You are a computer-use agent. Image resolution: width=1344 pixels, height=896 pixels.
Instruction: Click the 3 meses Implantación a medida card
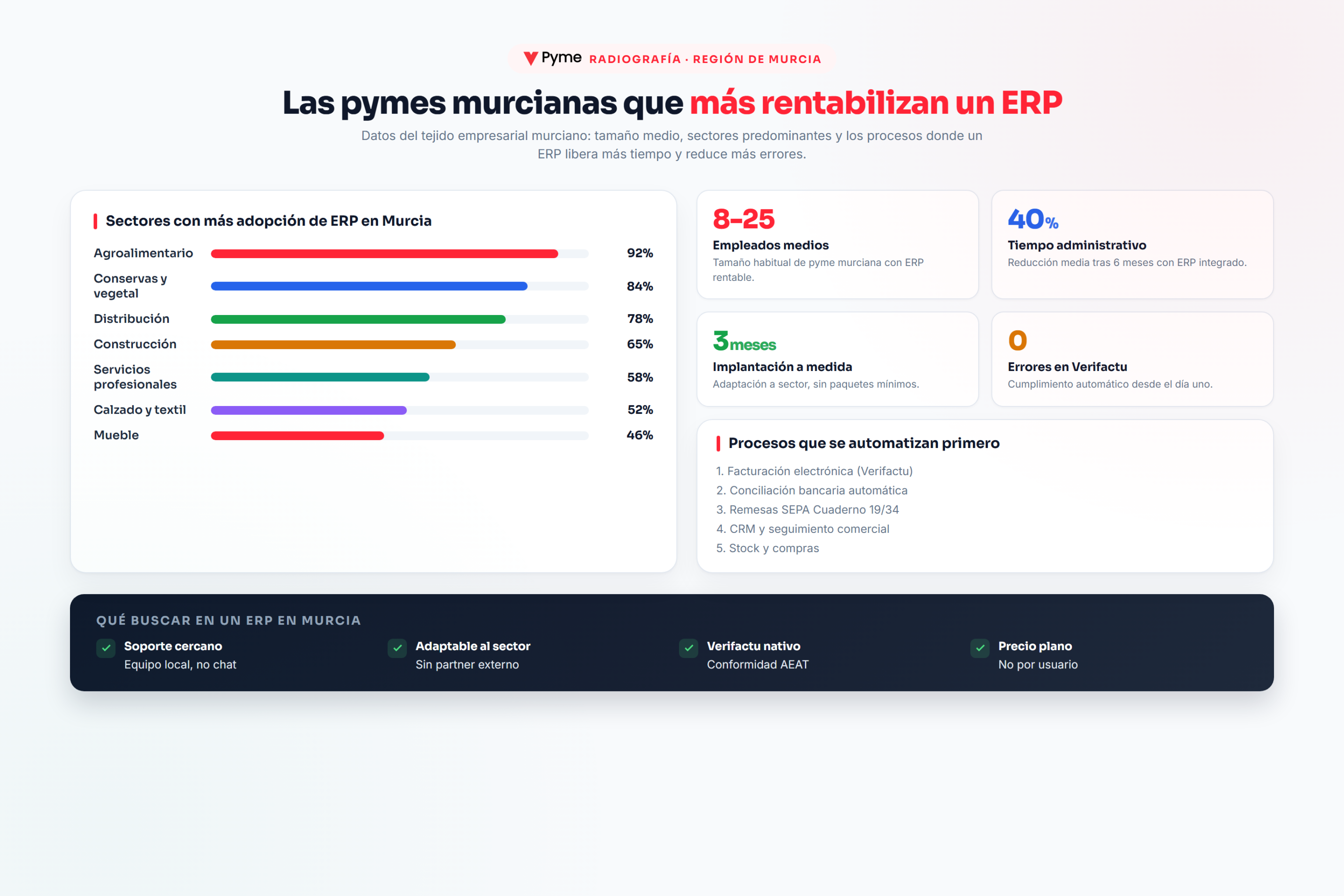point(838,359)
